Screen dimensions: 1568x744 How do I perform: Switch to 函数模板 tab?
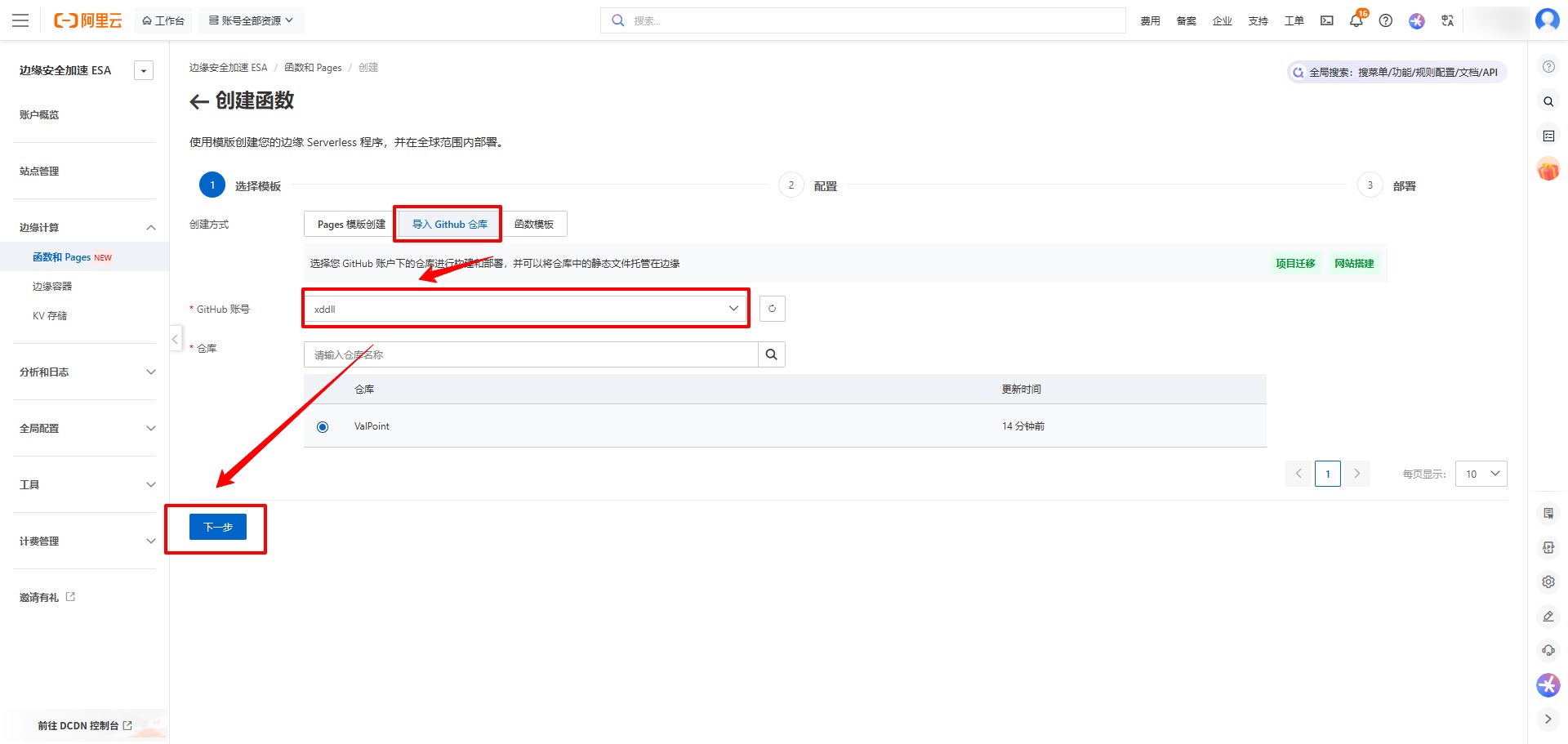[534, 224]
